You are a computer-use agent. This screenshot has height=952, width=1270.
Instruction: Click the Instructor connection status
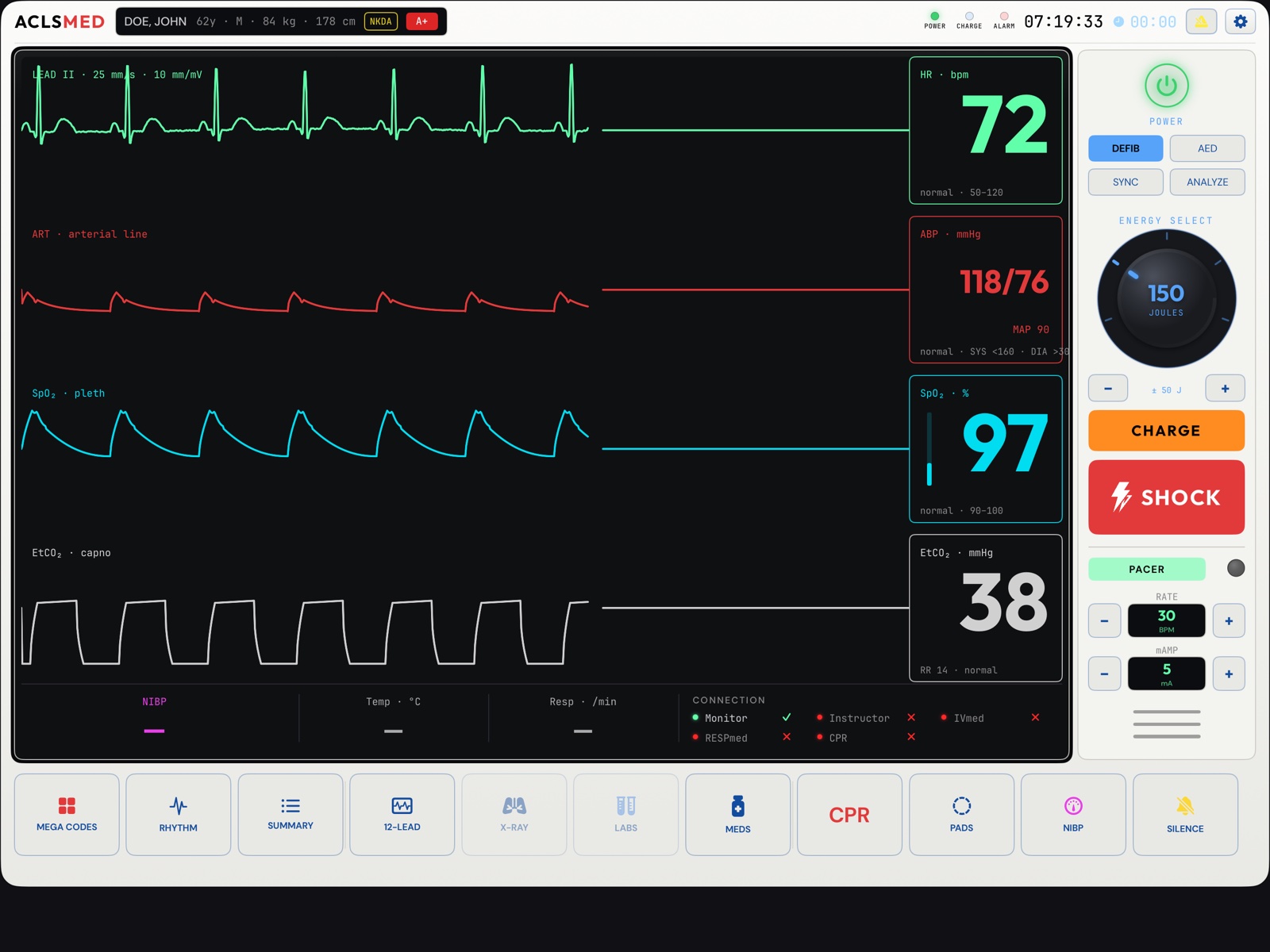click(866, 718)
